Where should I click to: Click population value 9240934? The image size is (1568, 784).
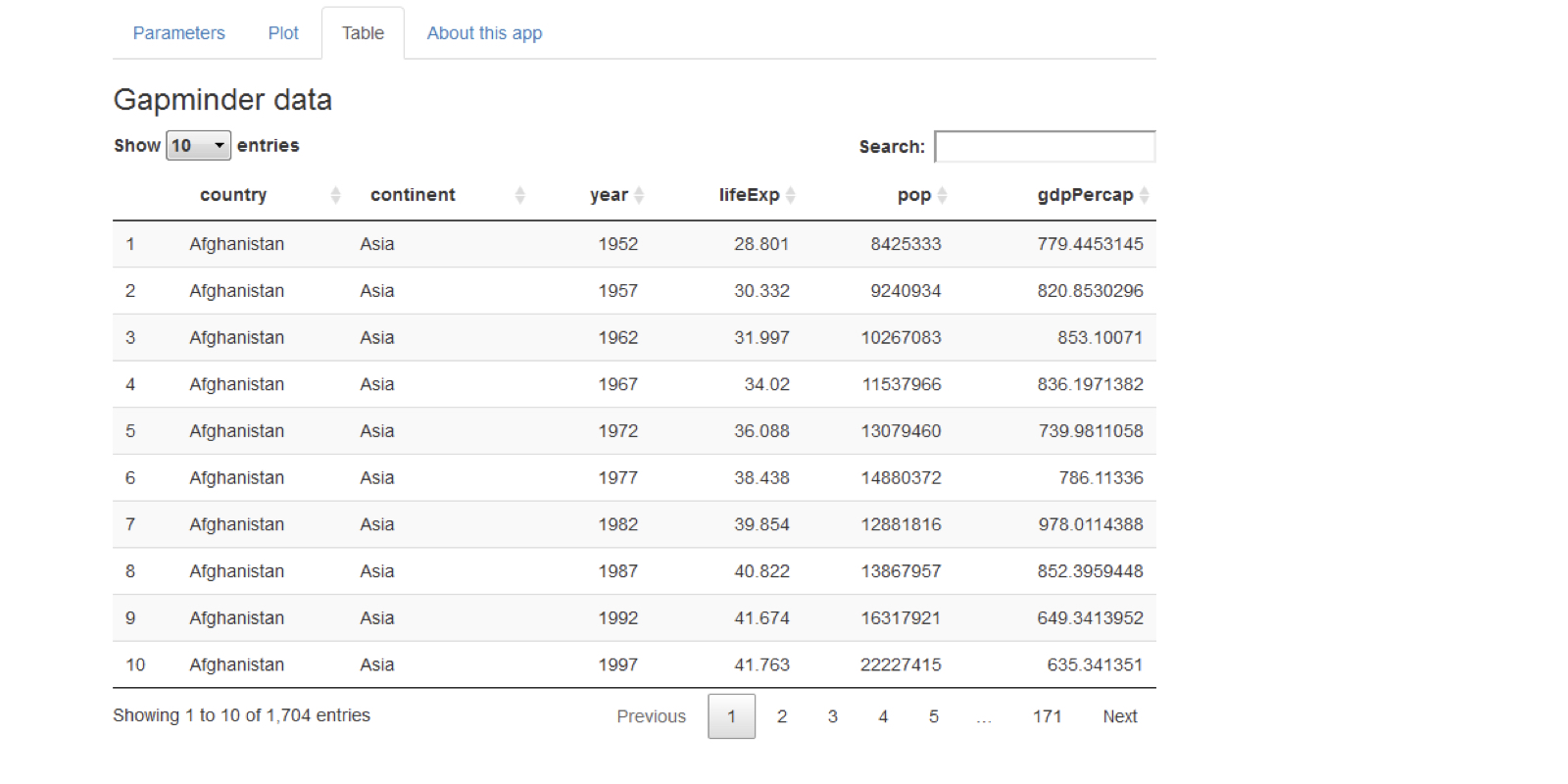[906, 291]
